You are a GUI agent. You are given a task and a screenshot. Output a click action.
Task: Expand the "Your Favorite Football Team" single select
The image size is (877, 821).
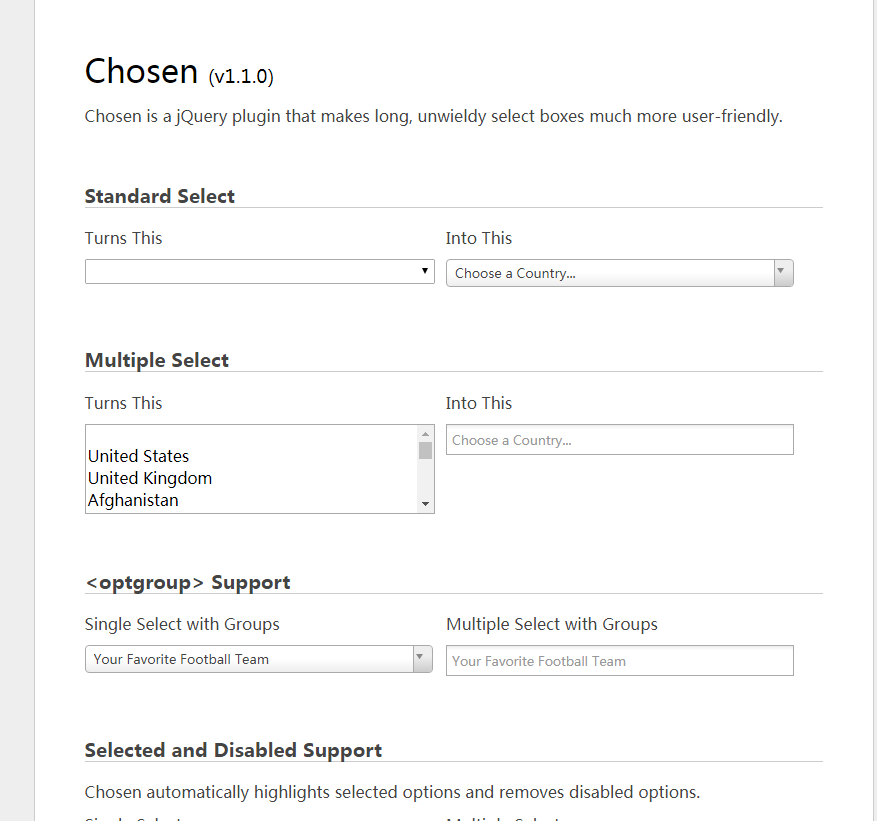(x=250, y=659)
